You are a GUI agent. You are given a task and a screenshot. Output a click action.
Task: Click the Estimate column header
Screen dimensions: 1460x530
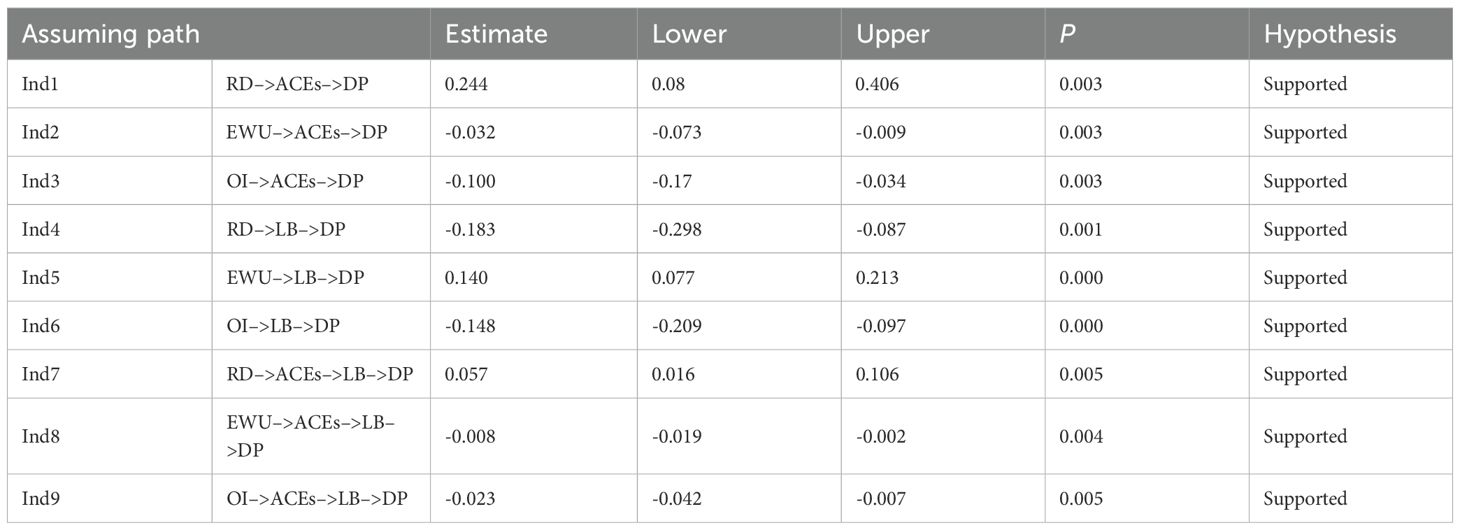[x=496, y=34]
